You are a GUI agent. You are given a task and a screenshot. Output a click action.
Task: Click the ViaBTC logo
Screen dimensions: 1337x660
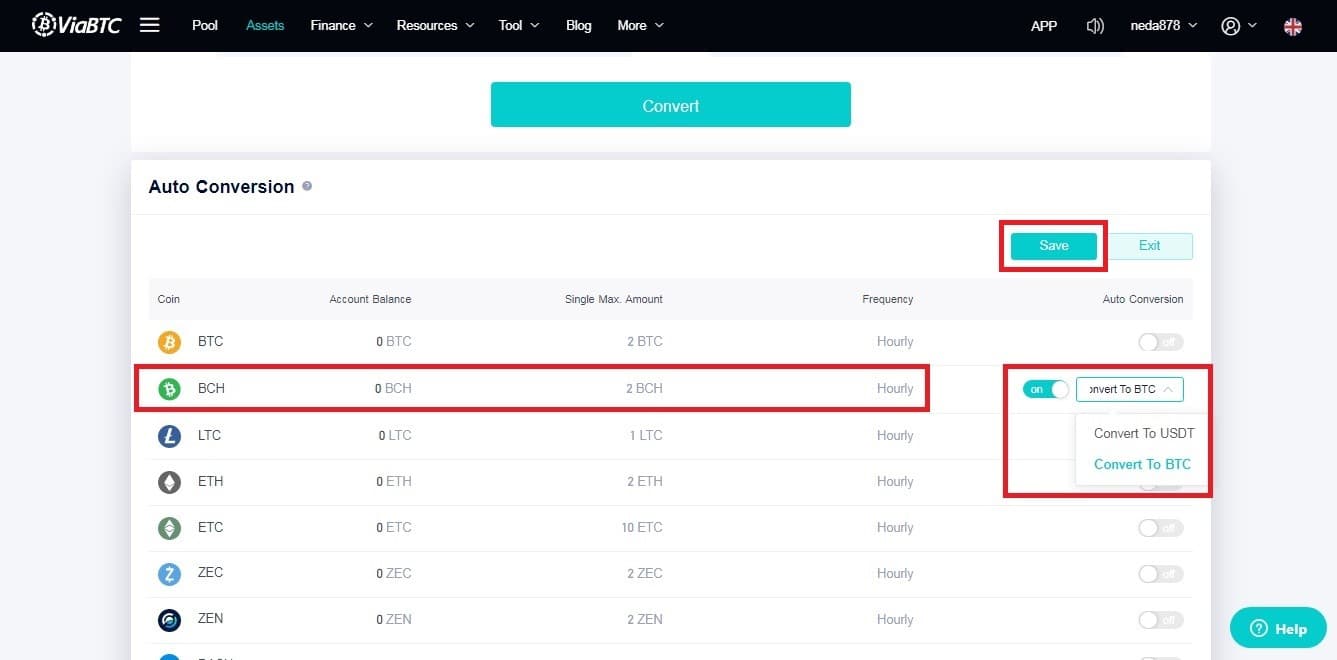click(76, 25)
